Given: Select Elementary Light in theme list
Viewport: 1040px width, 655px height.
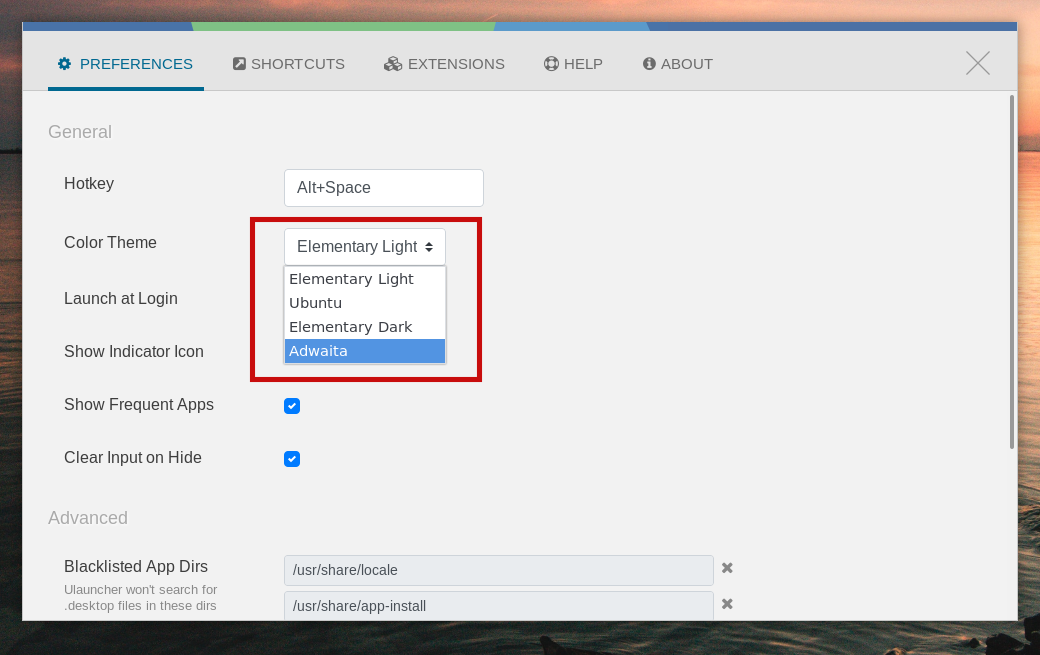Looking at the screenshot, I should (x=365, y=279).
